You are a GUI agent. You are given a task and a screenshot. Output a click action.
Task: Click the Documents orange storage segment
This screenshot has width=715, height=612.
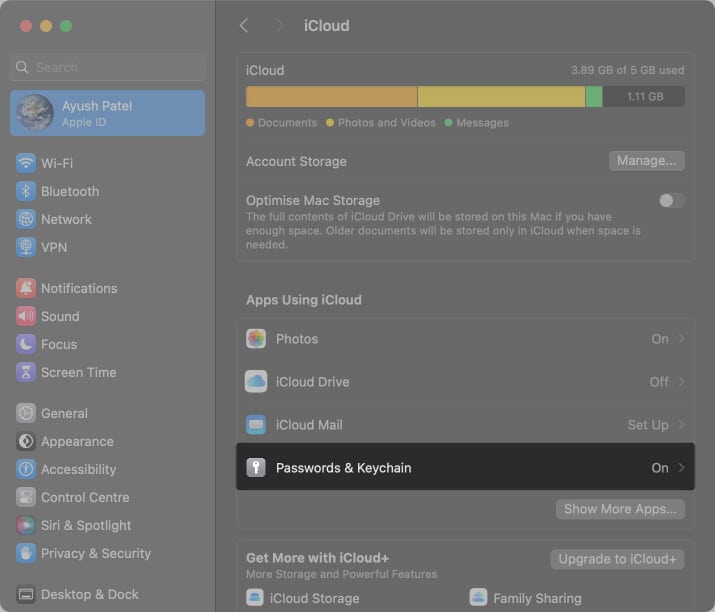click(x=332, y=97)
